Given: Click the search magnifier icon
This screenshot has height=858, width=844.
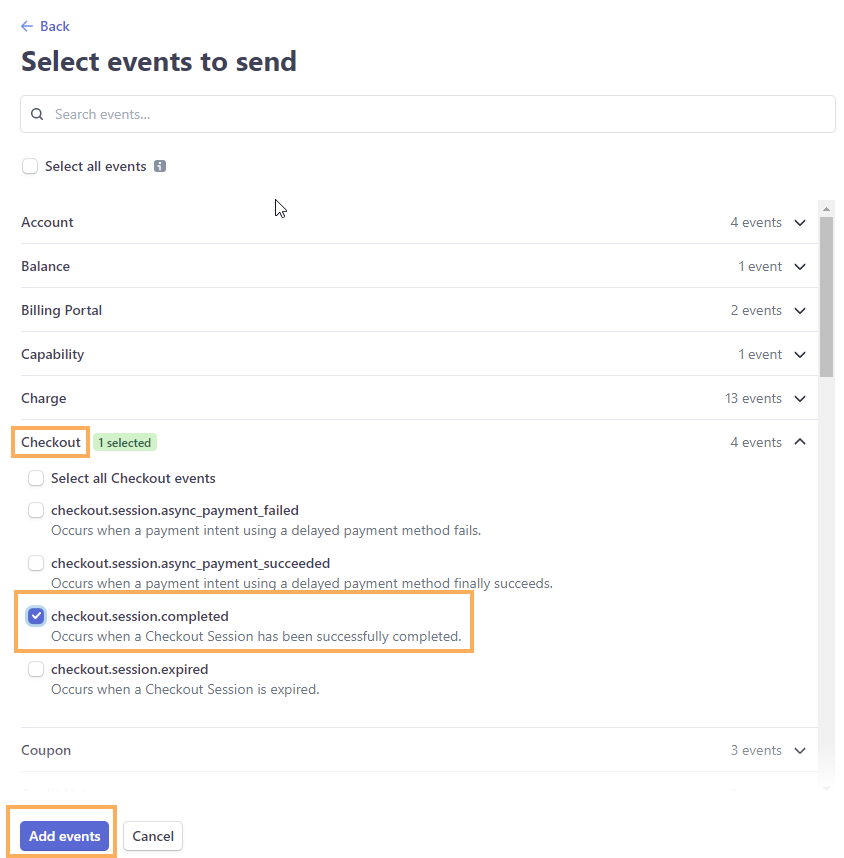Looking at the screenshot, I should point(37,114).
